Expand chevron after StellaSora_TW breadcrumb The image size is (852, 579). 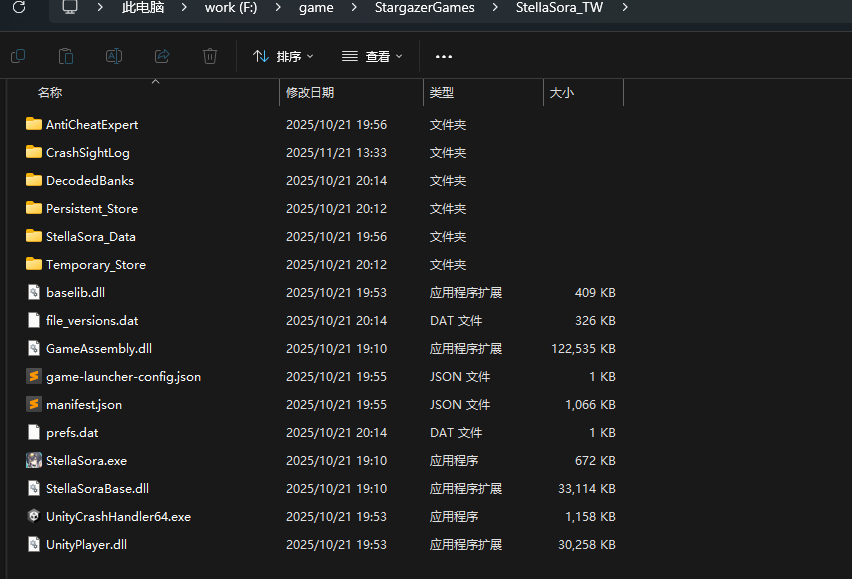point(625,8)
